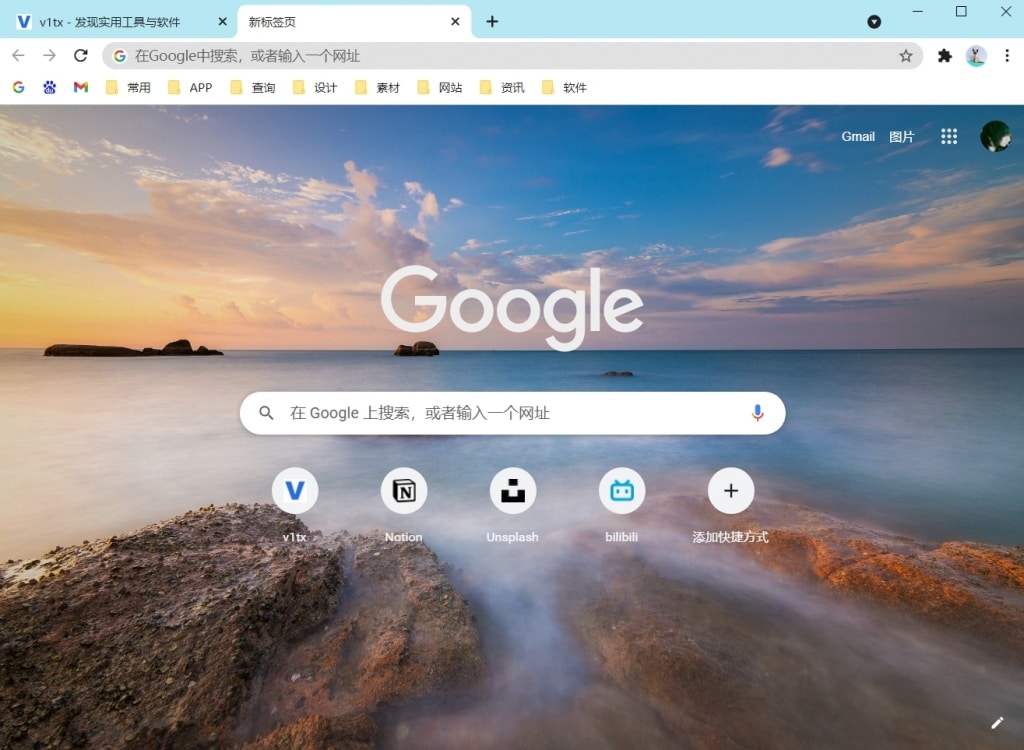
Task: Reload the current page
Action: 80,56
